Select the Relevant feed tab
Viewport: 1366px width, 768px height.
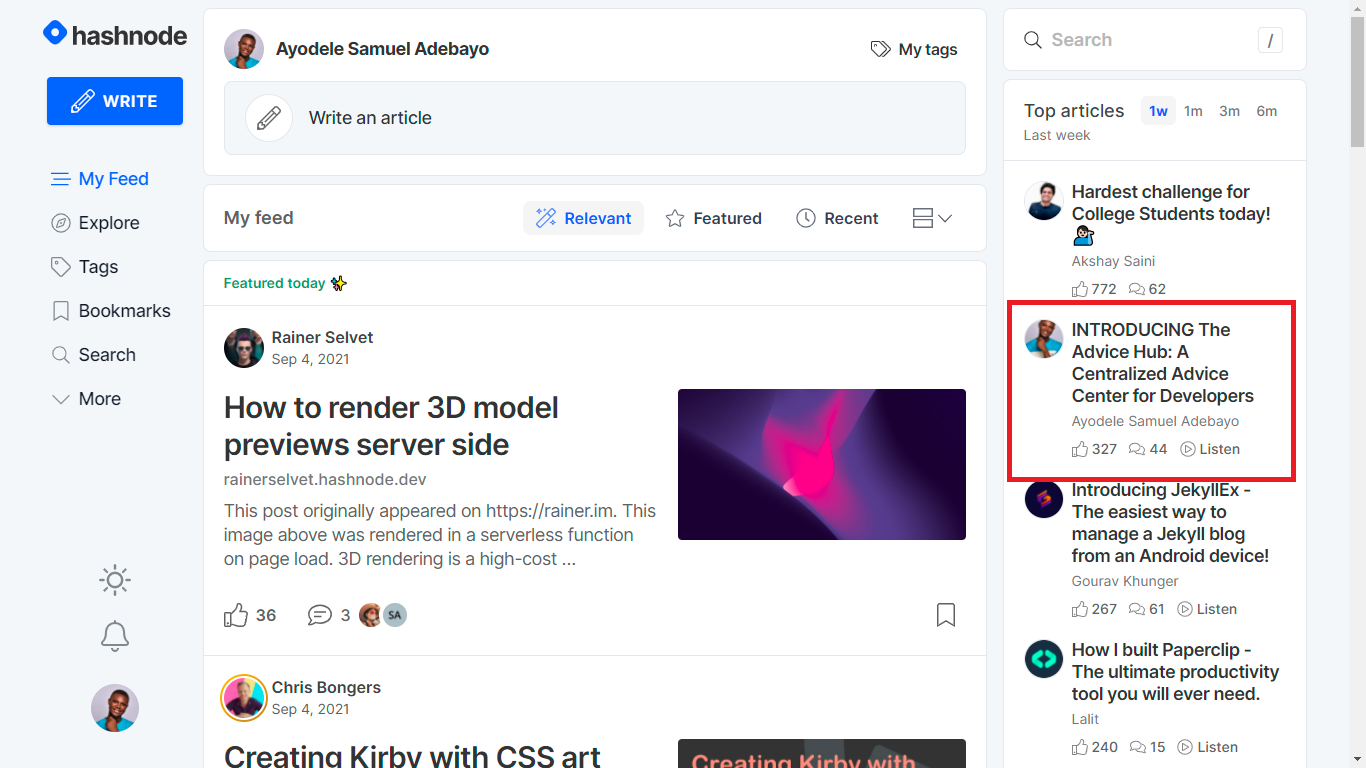point(584,218)
